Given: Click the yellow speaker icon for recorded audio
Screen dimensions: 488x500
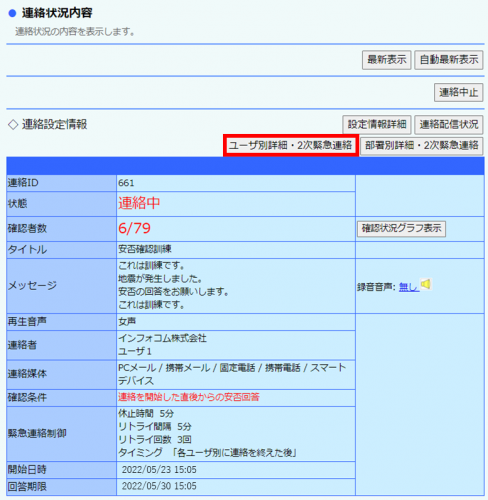Looking at the screenshot, I should click(426, 284).
